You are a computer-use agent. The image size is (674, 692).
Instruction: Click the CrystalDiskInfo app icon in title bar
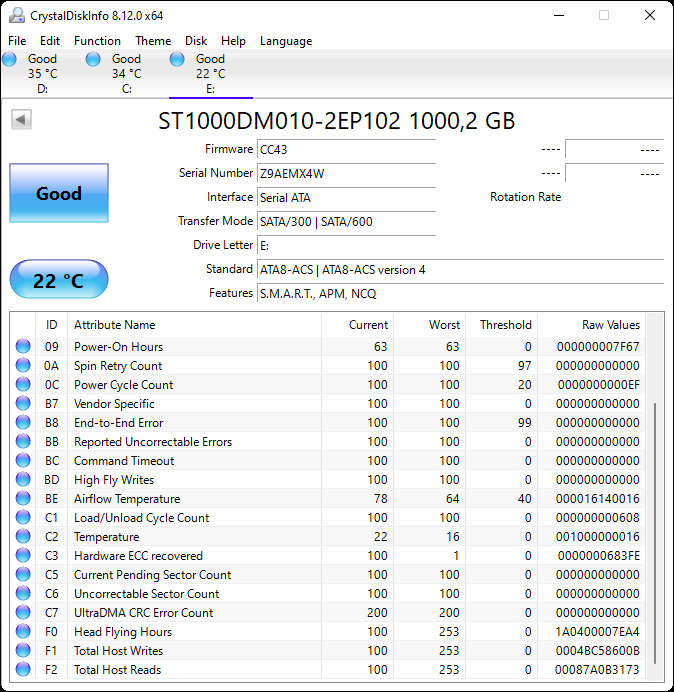[x=17, y=15]
